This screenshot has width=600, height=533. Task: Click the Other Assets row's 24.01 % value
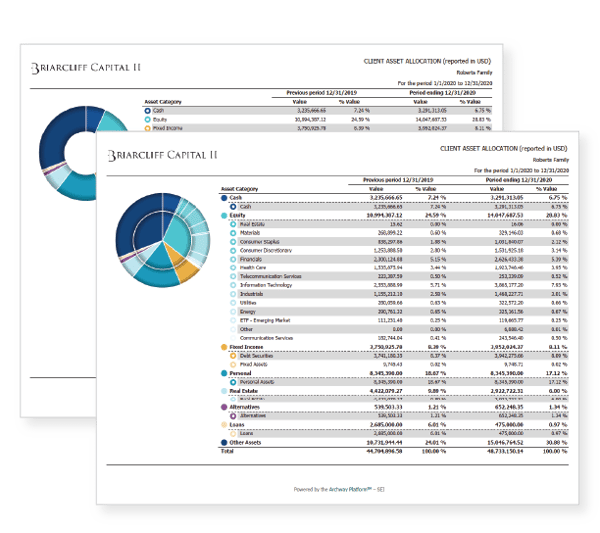435,442
